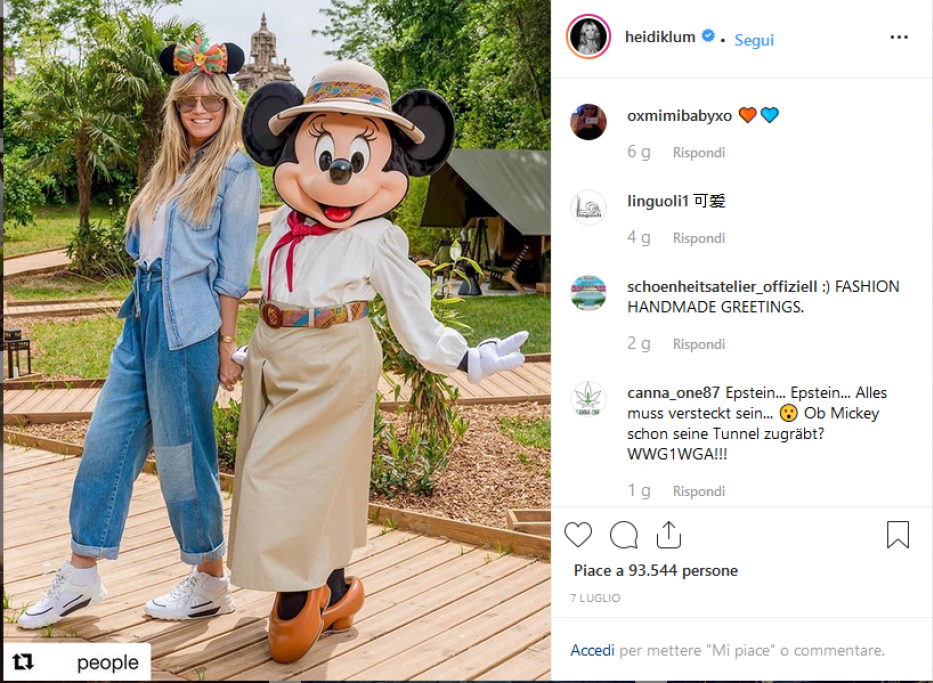Screen dimensions: 933x683
Task: Click the 7 LUGLIO post date
Action: tap(595, 598)
